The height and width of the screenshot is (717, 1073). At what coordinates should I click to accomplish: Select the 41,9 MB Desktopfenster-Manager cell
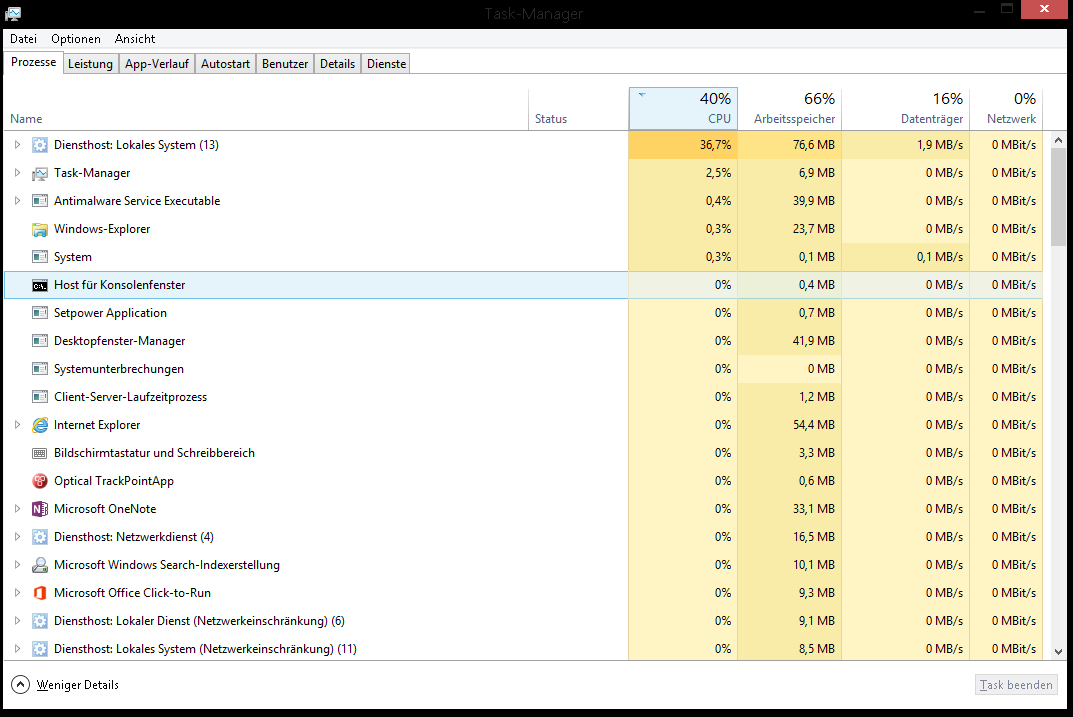click(x=790, y=341)
